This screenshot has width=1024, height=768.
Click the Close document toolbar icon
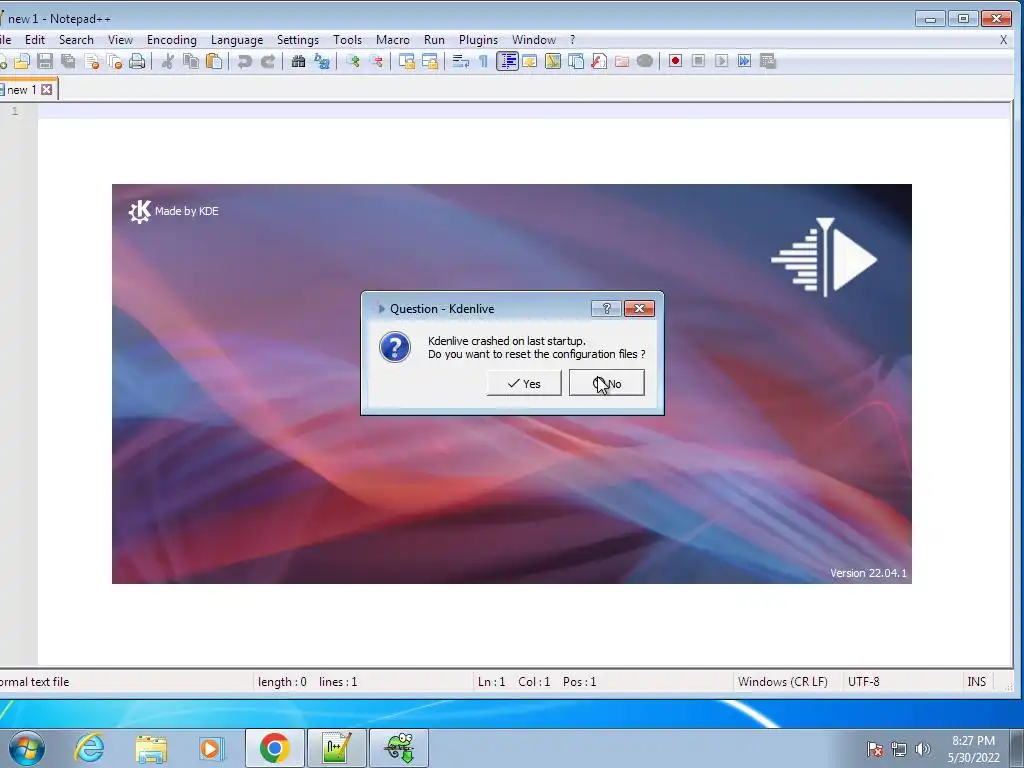click(x=91, y=61)
